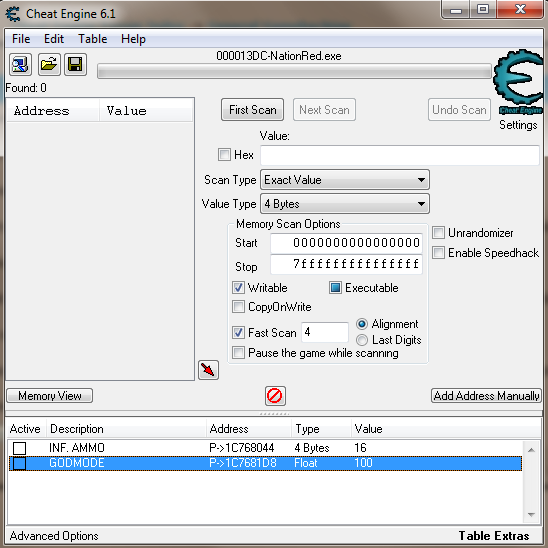Click the Stop address field

click(x=346, y=264)
